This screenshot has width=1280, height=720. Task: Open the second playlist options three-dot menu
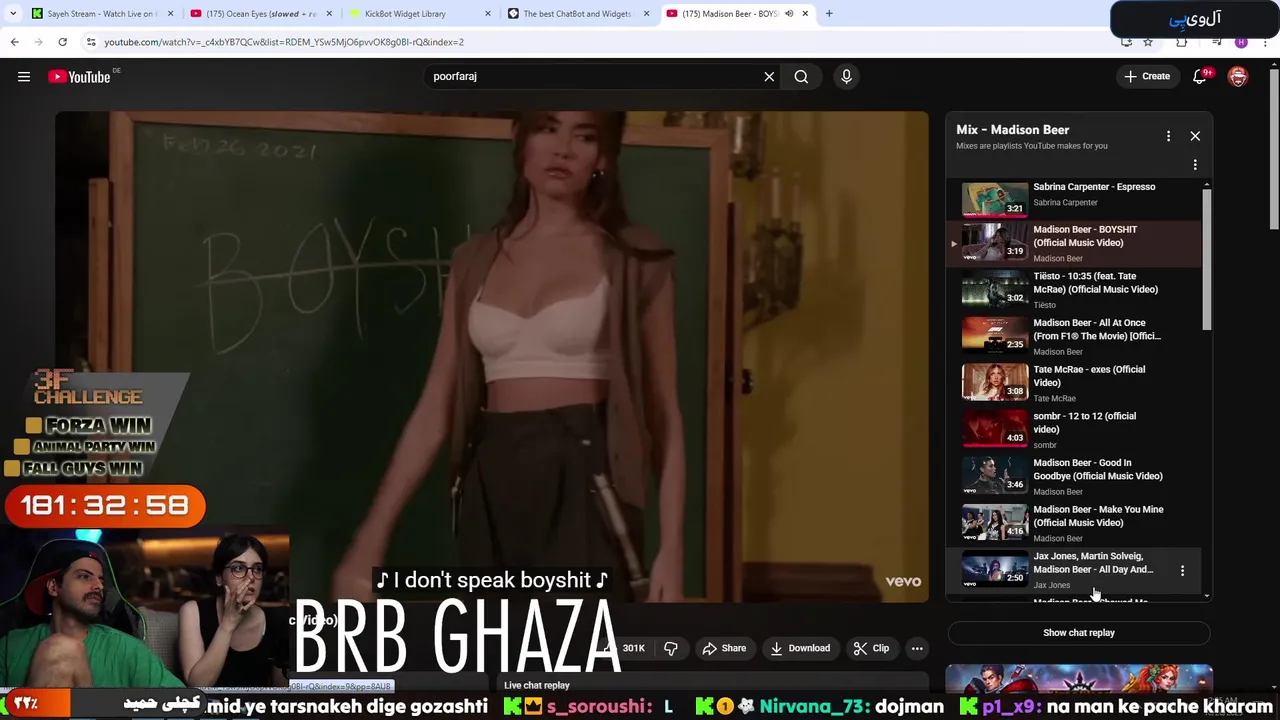[1195, 165]
